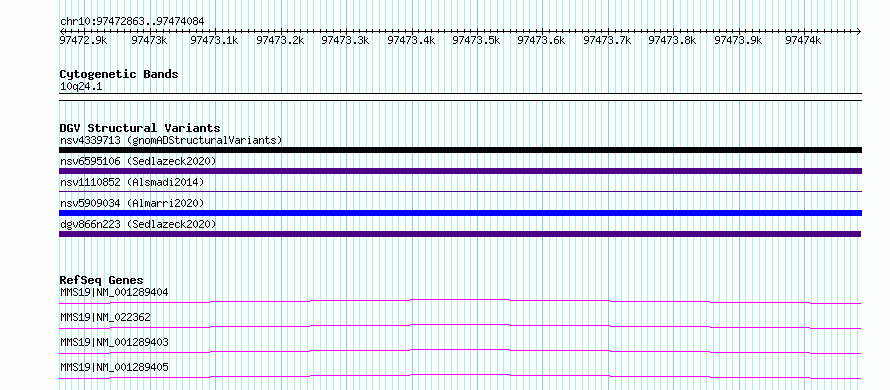Click the chr10:97472863..97474084 coordinate label

point(132,22)
